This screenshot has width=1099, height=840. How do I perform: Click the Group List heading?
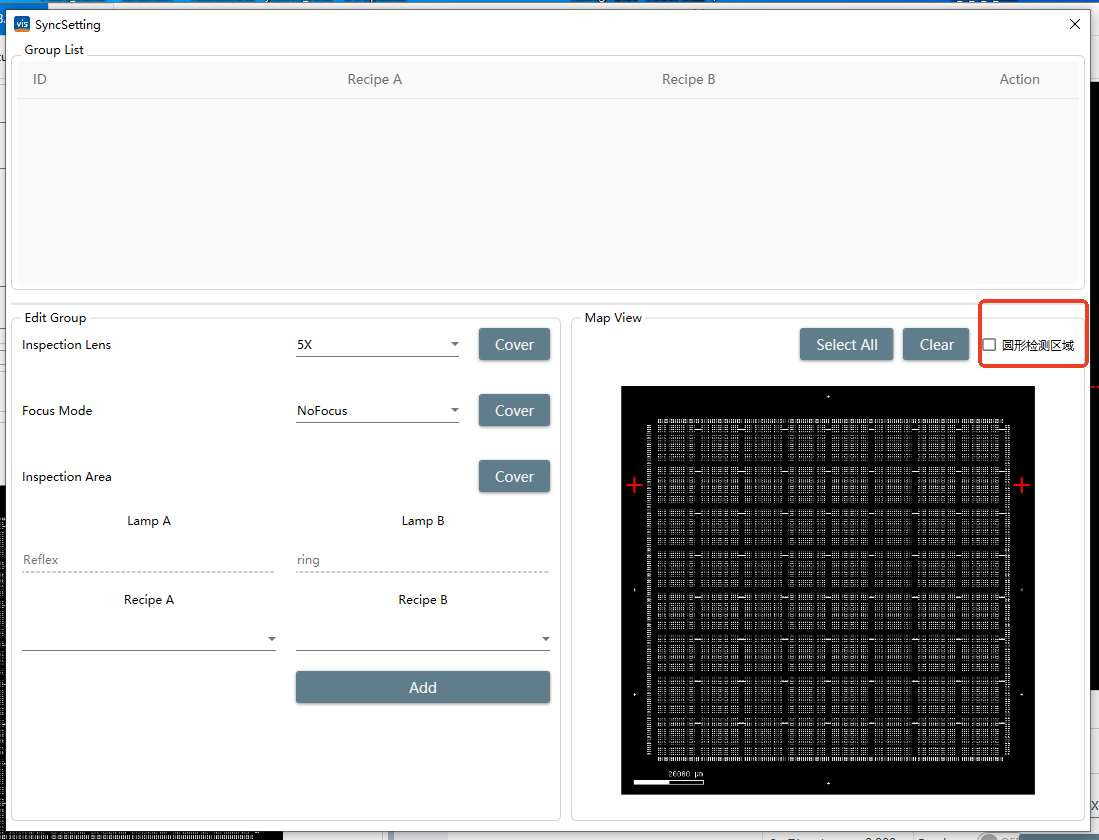[x=54, y=50]
